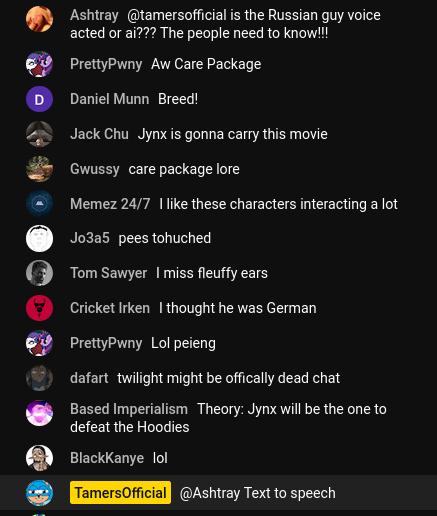Click Based Imperialism's purple avatar
The image size is (437, 516).
coord(39,413)
